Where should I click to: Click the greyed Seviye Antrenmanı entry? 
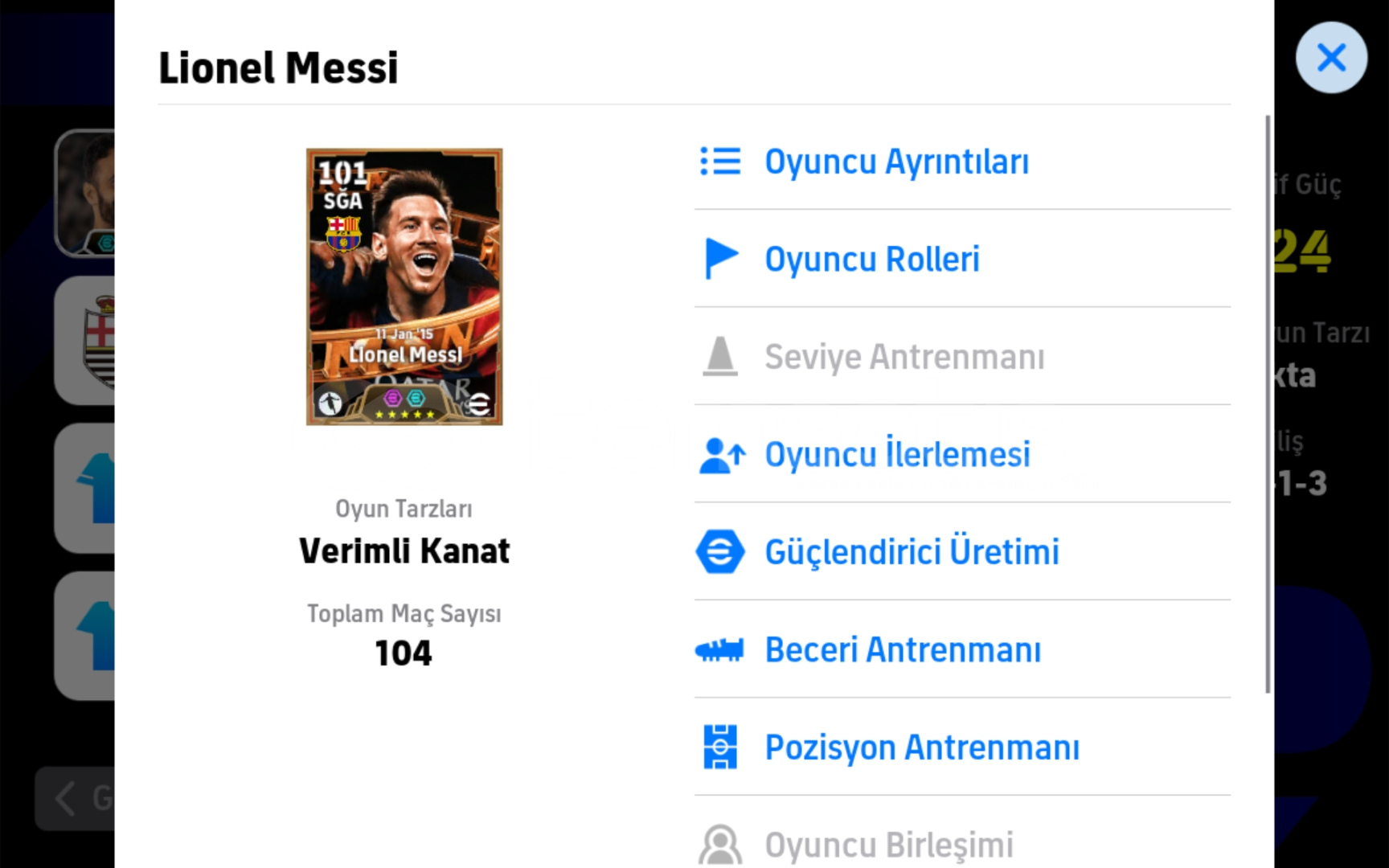tap(962, 356)
